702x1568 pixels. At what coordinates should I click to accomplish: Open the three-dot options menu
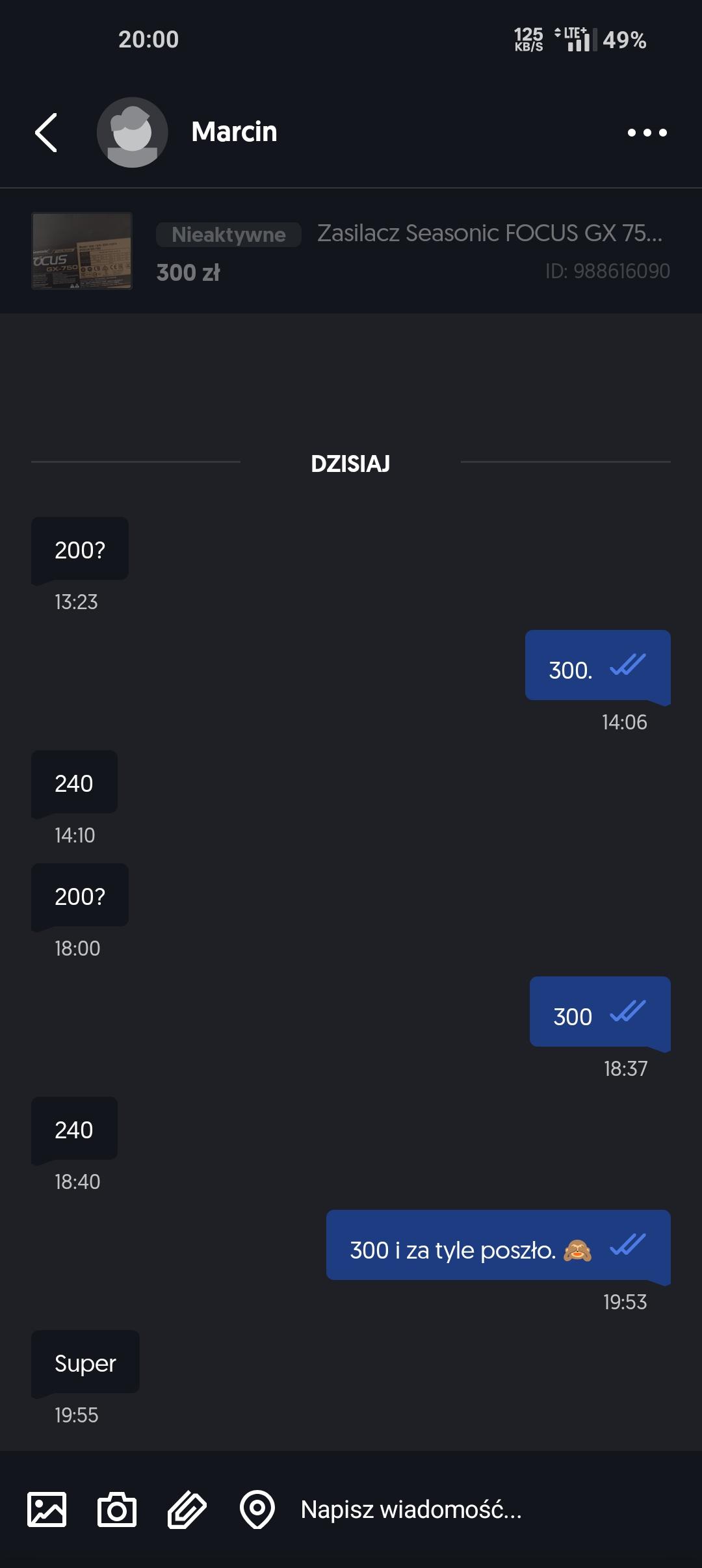[x=647, y=133]
